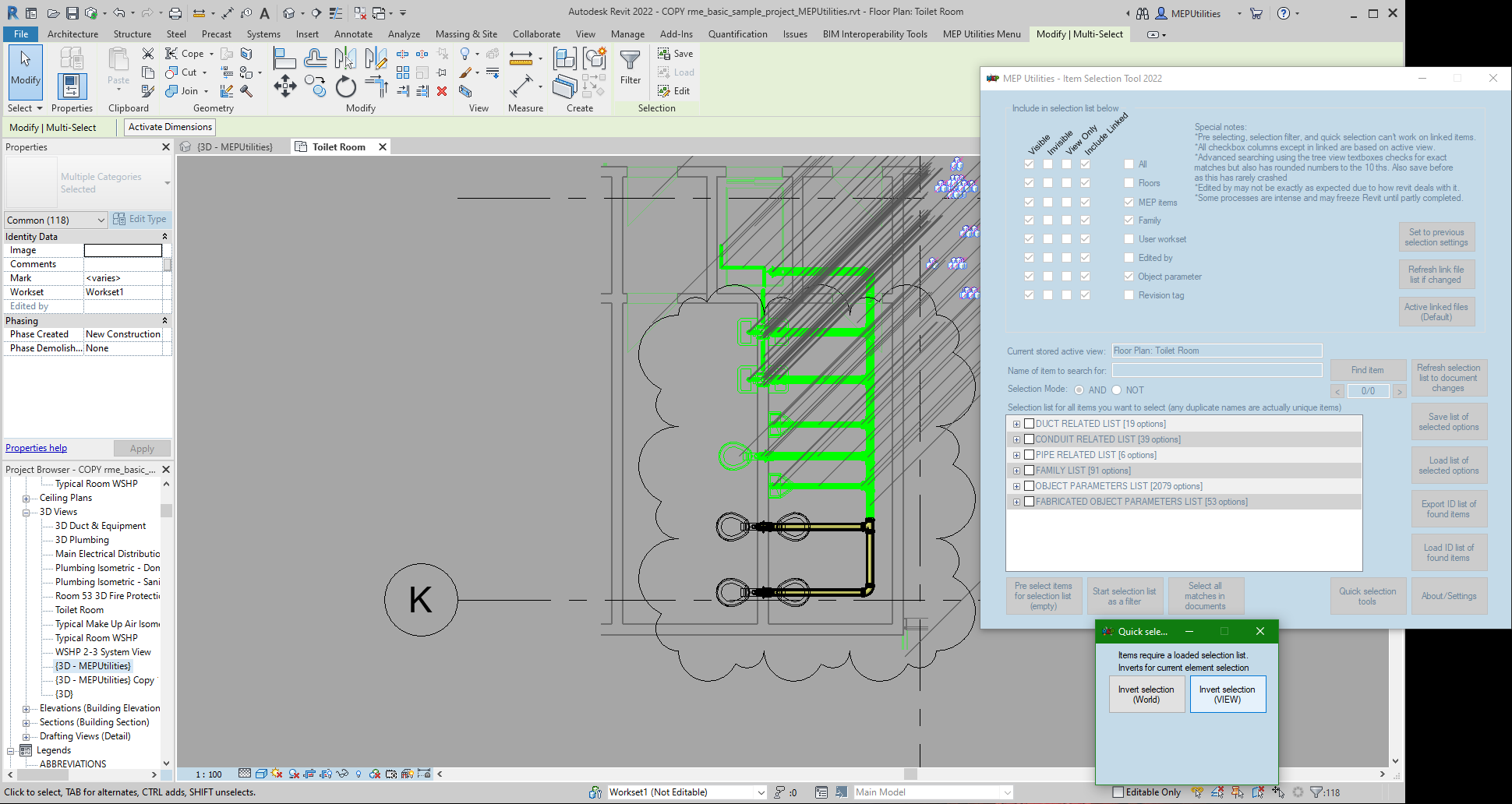1512x804 pixels.
Task: Click the Rotate tool icon
Action: coord(345,86)
